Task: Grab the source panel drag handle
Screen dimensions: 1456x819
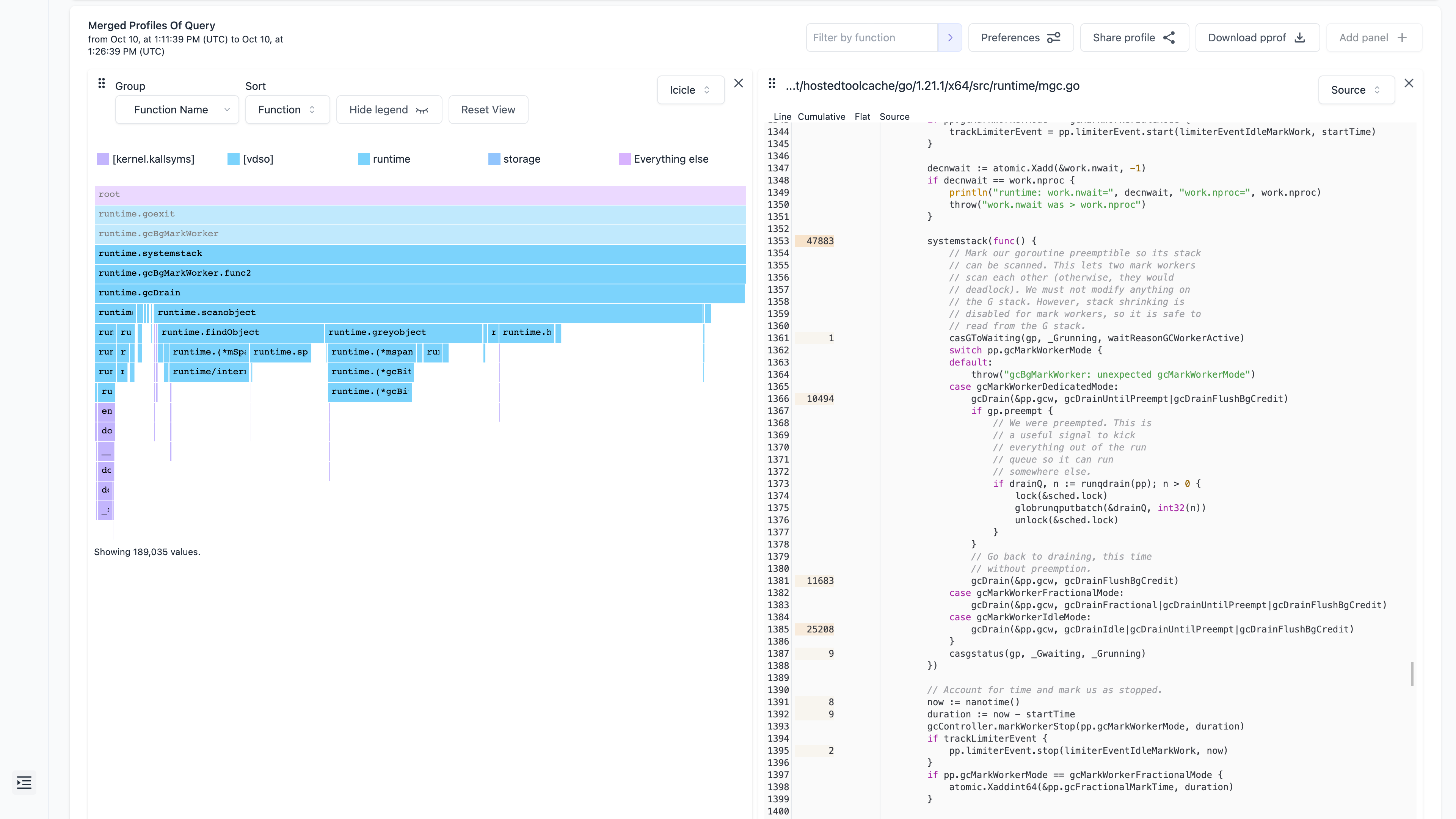Action: coord(772,84)
